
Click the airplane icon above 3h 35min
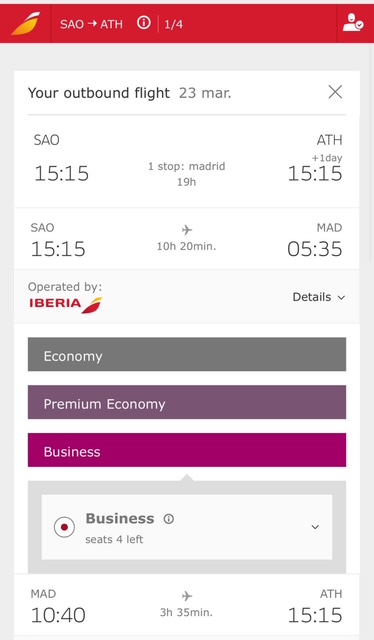187,596
